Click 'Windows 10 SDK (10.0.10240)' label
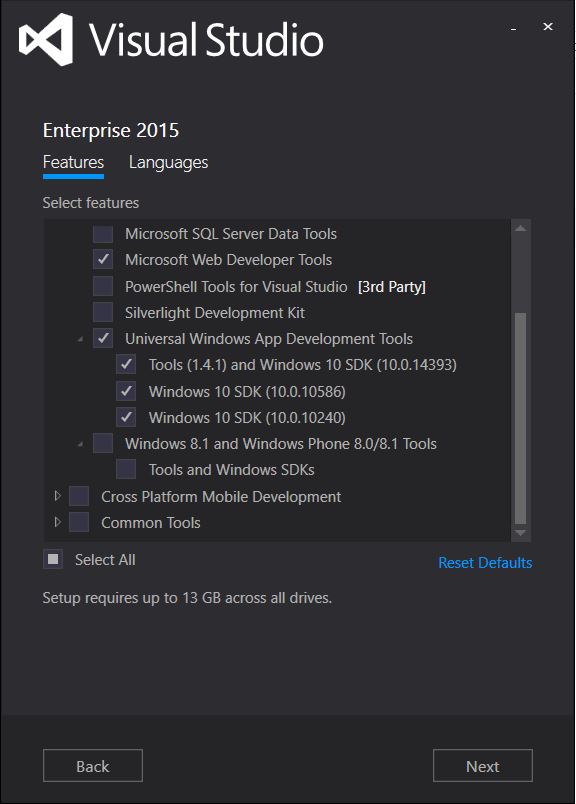 (247, 418)
